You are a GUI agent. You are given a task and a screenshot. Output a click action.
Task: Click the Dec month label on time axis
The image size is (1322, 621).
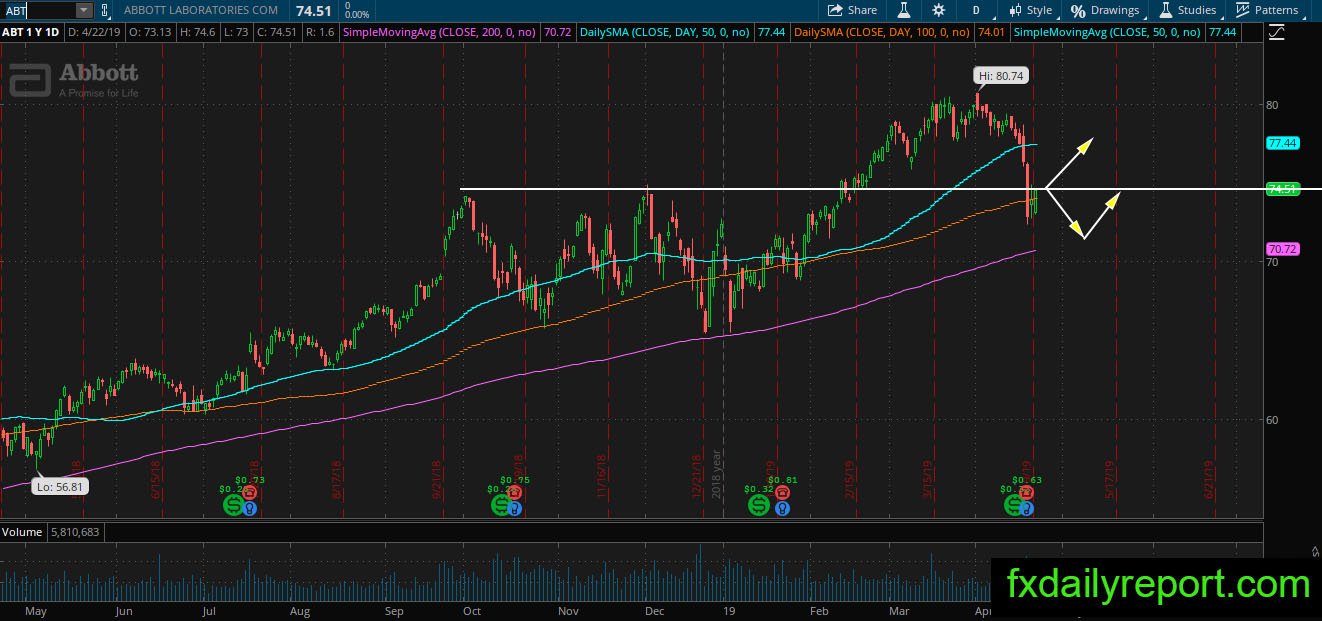tap(657, 611)
